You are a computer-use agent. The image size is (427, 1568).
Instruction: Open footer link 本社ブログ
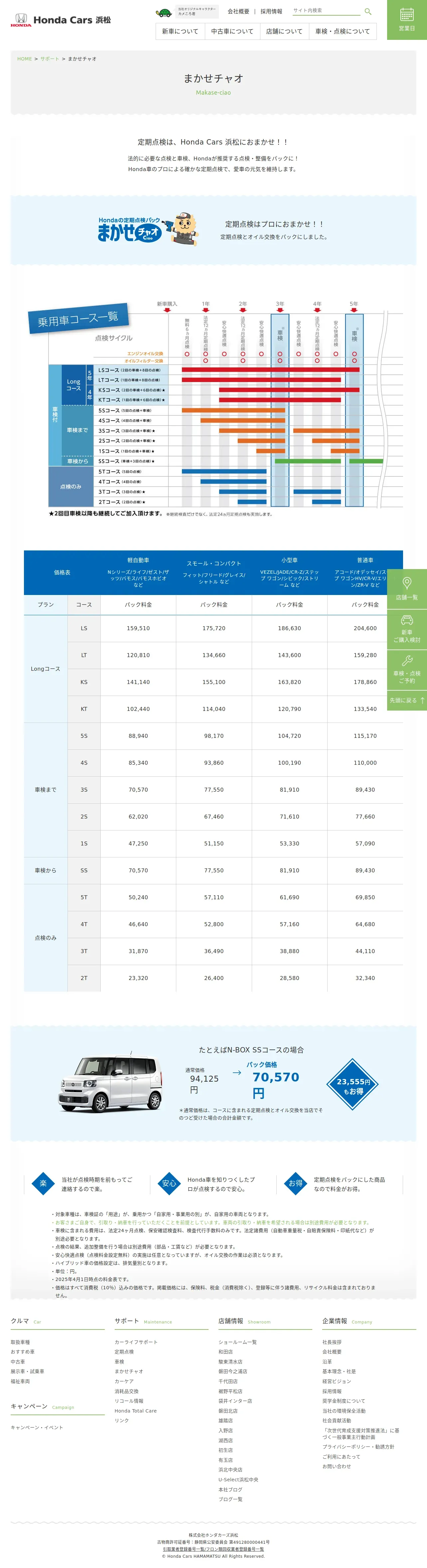230,1490
